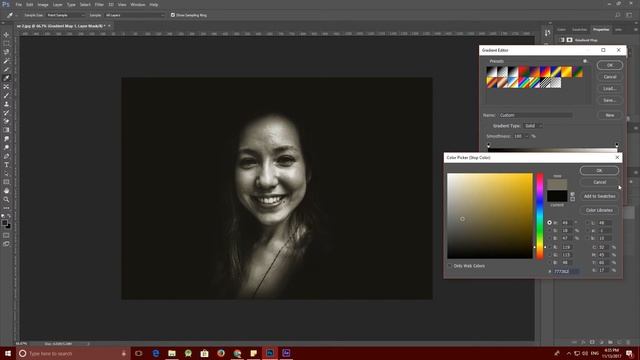Image resolution: width=640 pixels, height=360 pixels.
Task: Open After Effects from the taskbar
Action: click(x=286, y=353)
